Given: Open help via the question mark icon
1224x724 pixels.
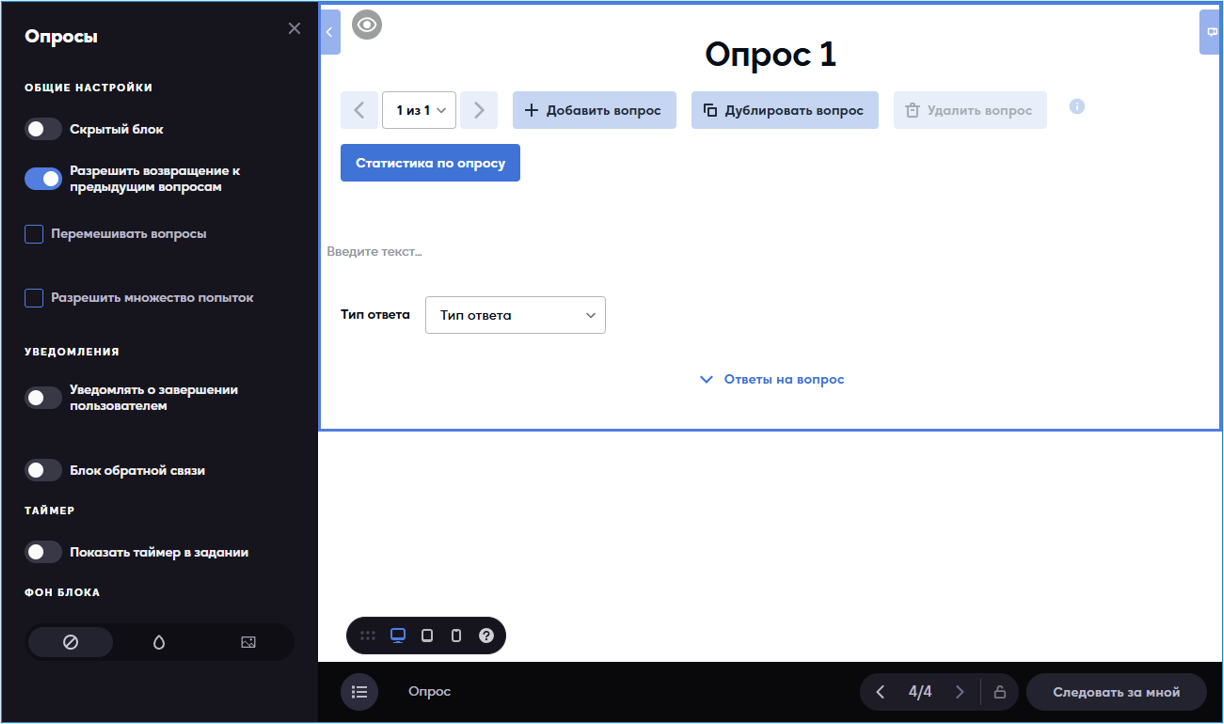Looking at the screenshot, I should point(486,636).
